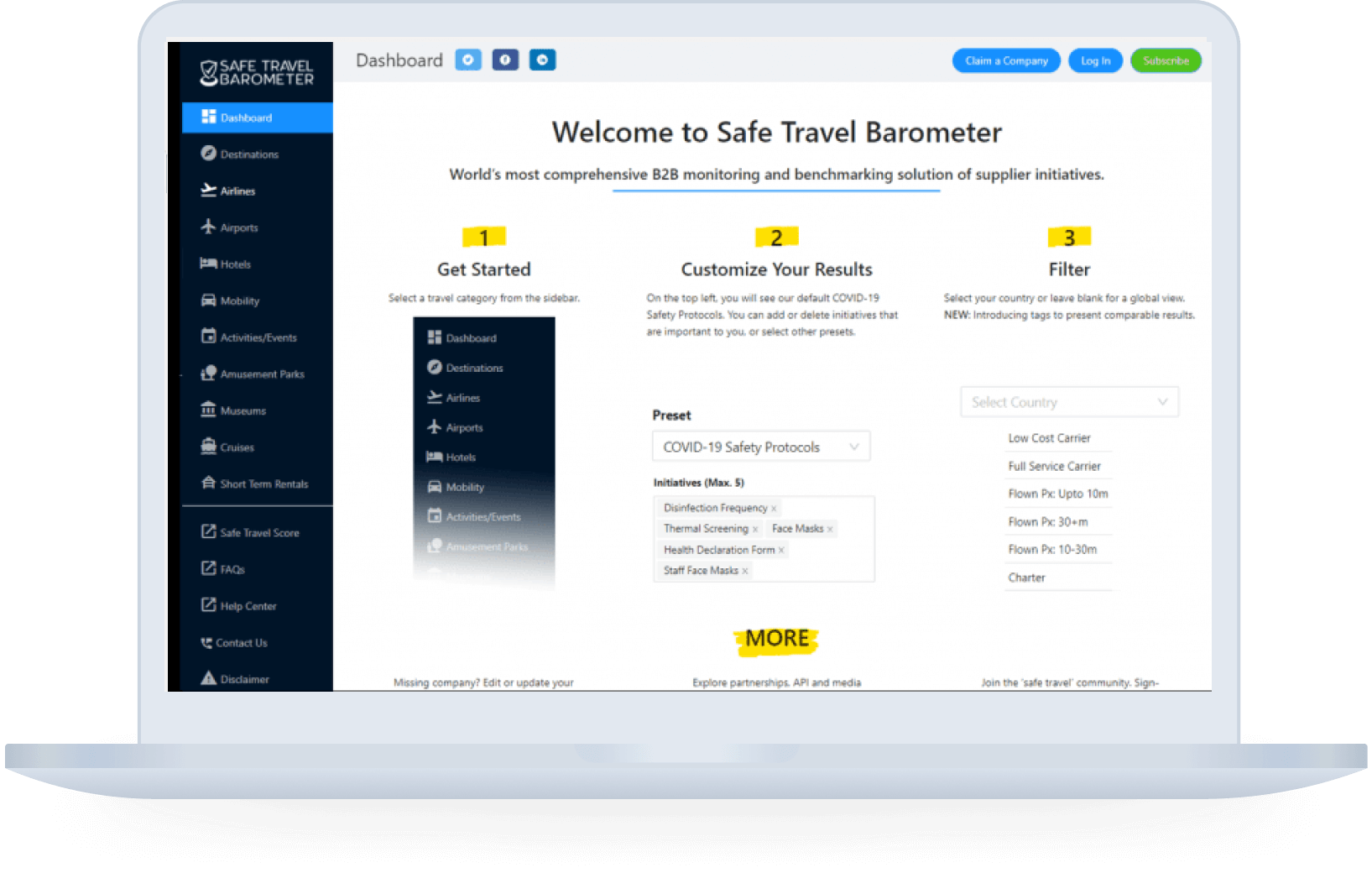Choose the Charter option from the list

point(1027,578)
